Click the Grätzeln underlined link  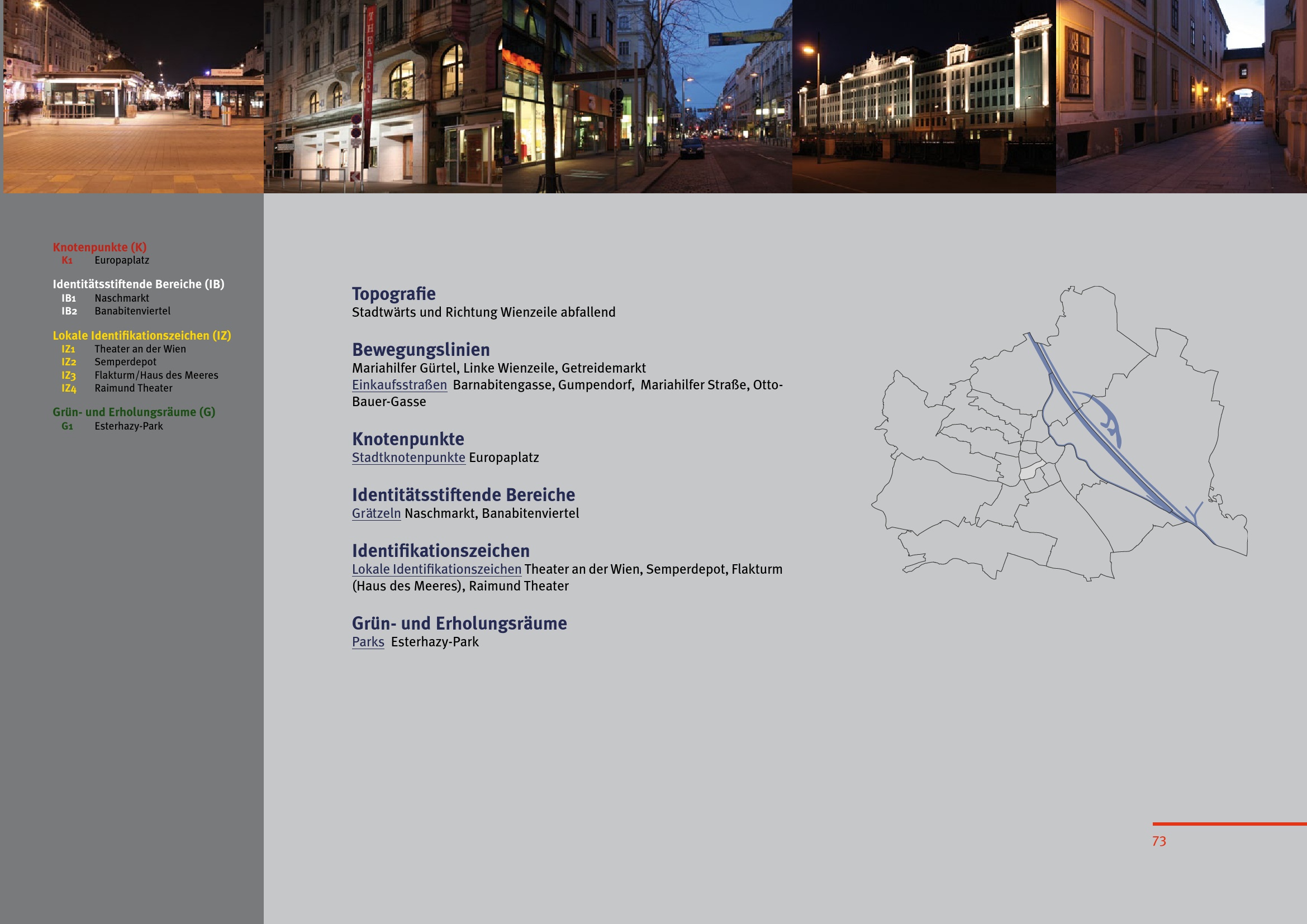tap(376, 514)
